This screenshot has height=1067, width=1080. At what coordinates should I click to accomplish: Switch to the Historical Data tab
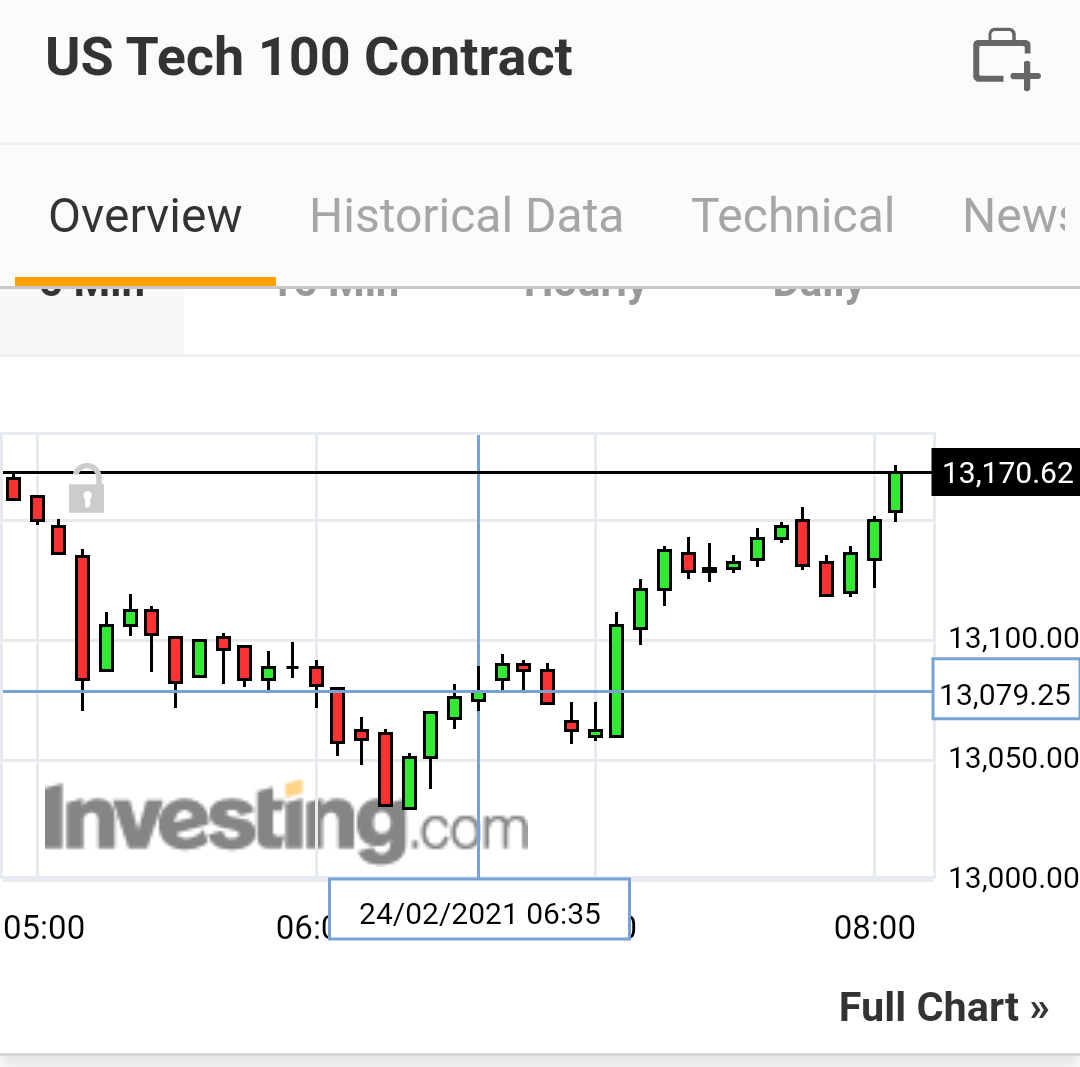coord(466,216)
